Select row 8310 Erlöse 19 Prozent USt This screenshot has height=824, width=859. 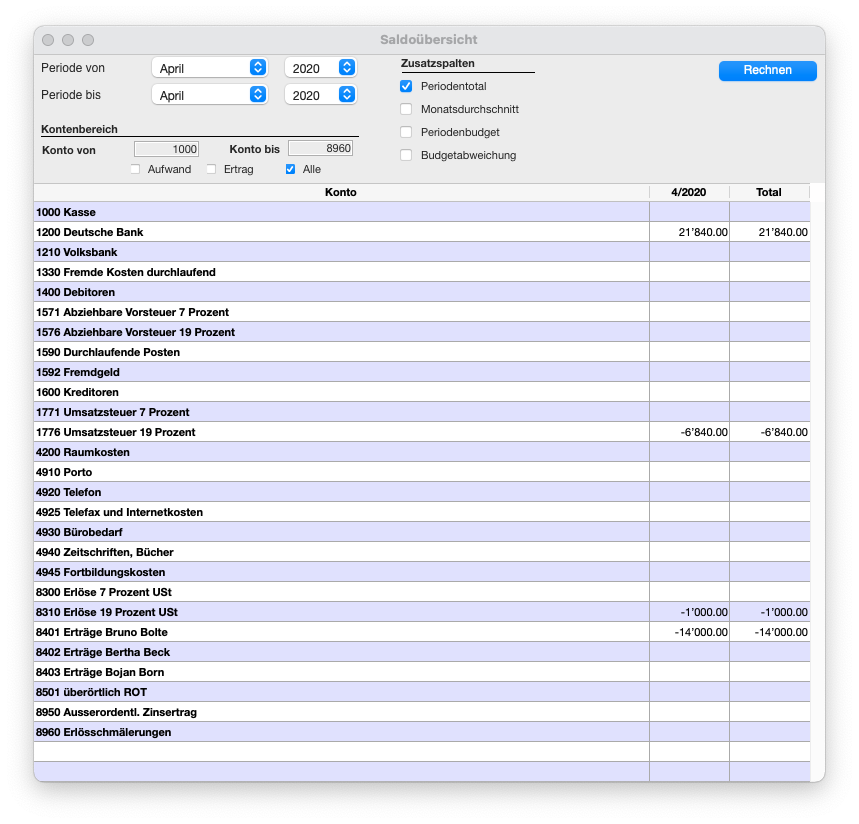point(422,612)
